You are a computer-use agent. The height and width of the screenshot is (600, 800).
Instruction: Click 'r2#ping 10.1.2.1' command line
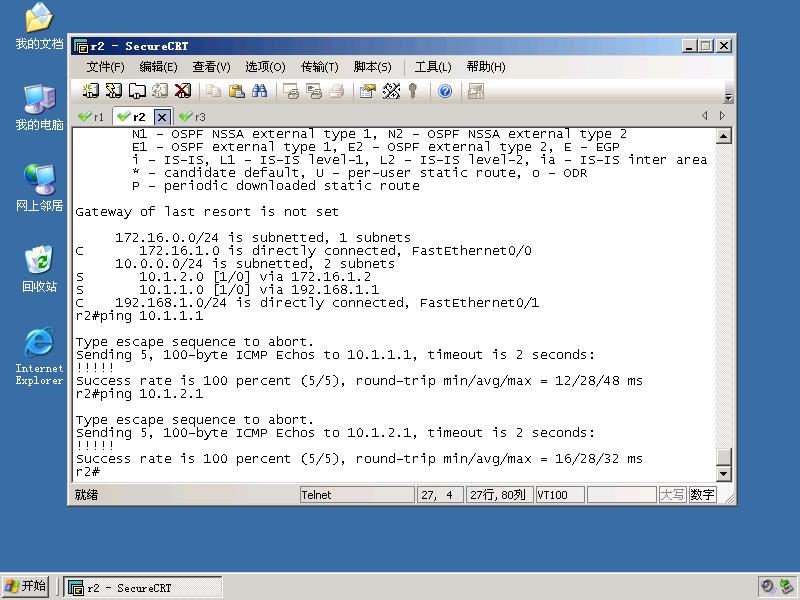click(x=139, y=394)
